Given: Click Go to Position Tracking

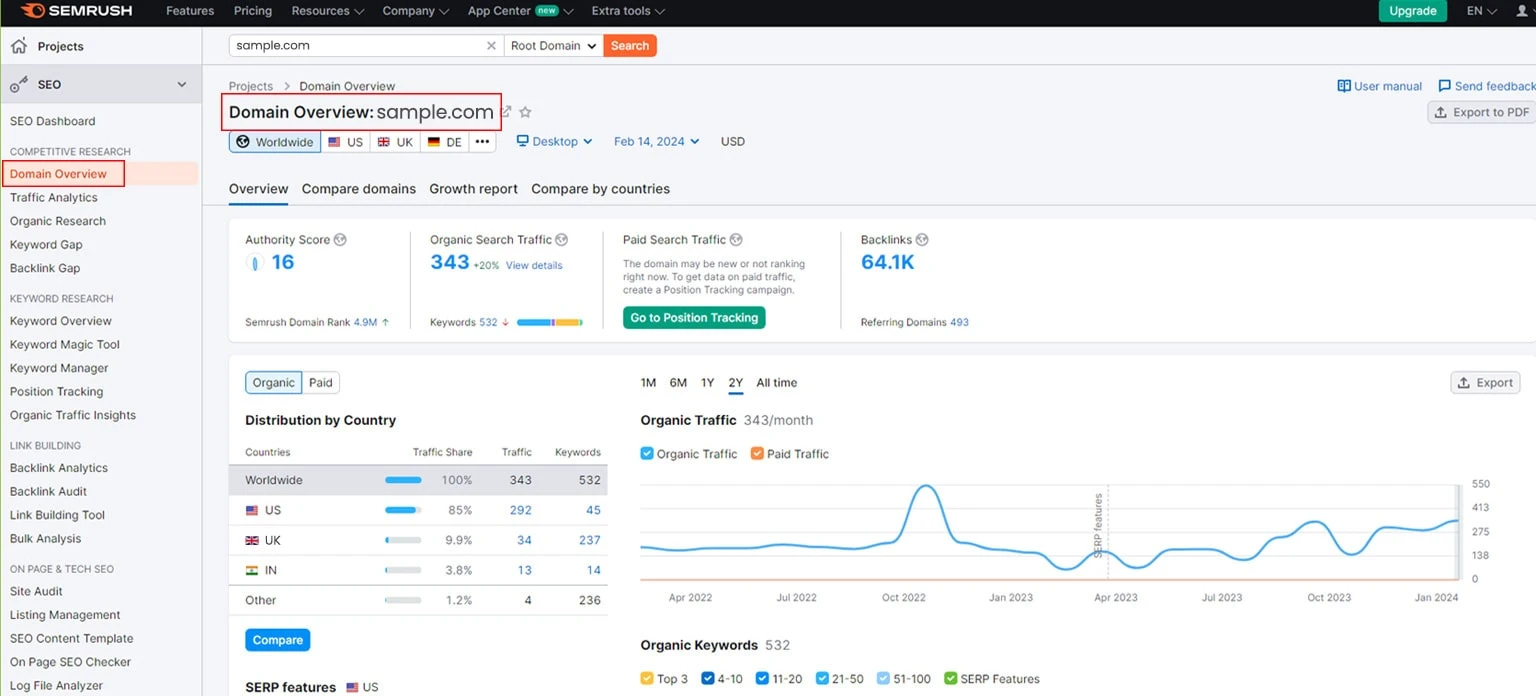Looking at the screenshot, I should [x=695, y=318].
